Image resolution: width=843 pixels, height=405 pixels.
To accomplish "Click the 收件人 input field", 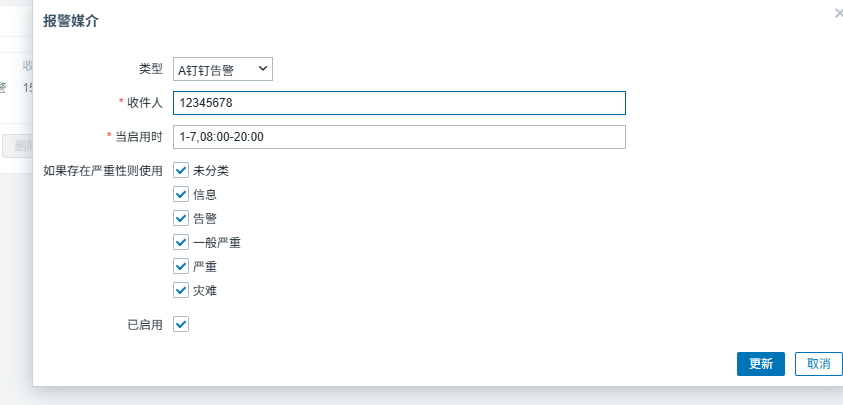I will [399, 103].
